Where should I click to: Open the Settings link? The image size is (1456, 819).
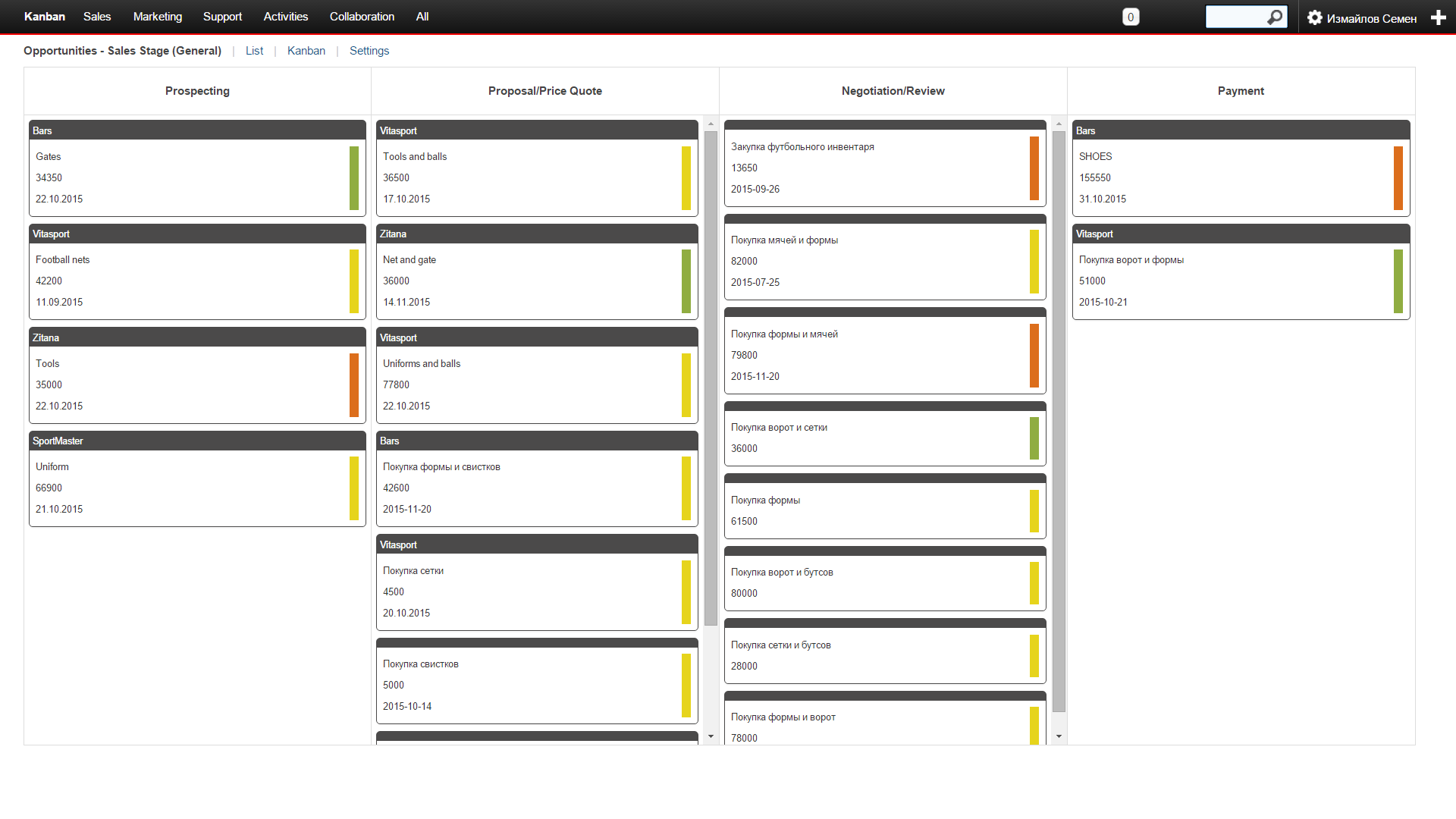tap(369, 51)
